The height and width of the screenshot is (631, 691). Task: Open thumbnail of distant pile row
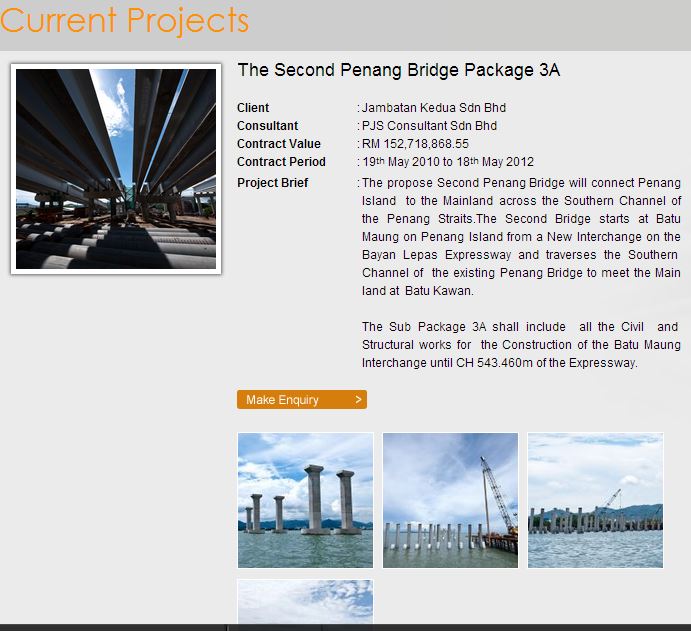point(595,500)
